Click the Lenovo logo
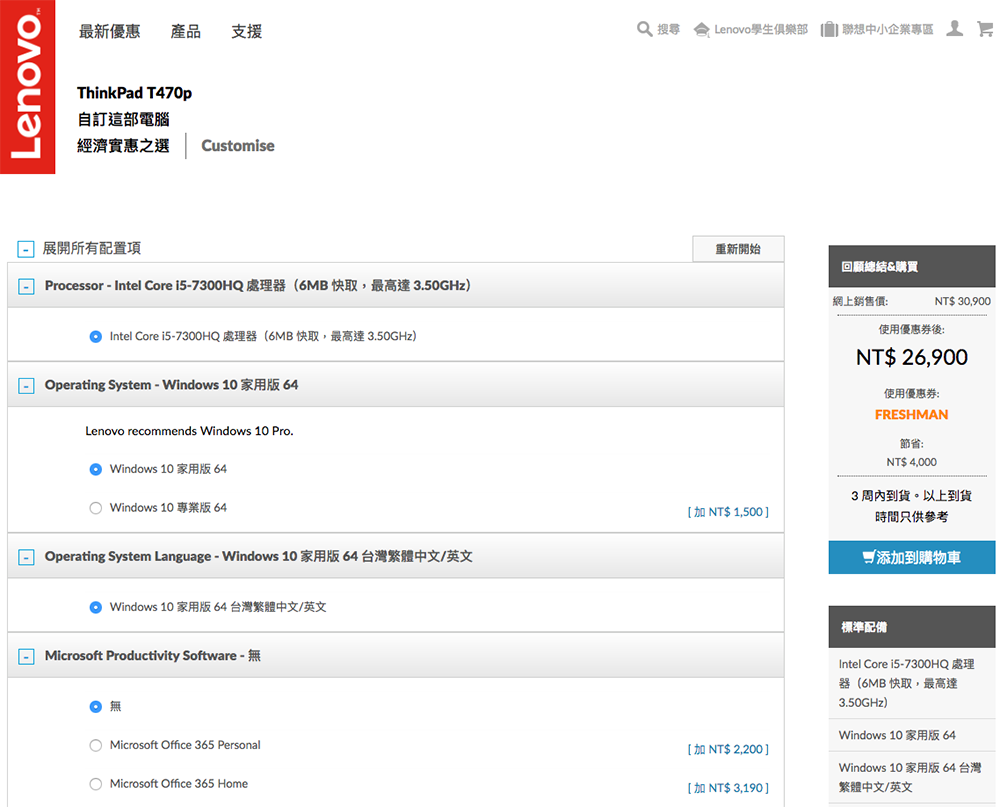This screenshot has height=807, width=1000. pos(27,87)
